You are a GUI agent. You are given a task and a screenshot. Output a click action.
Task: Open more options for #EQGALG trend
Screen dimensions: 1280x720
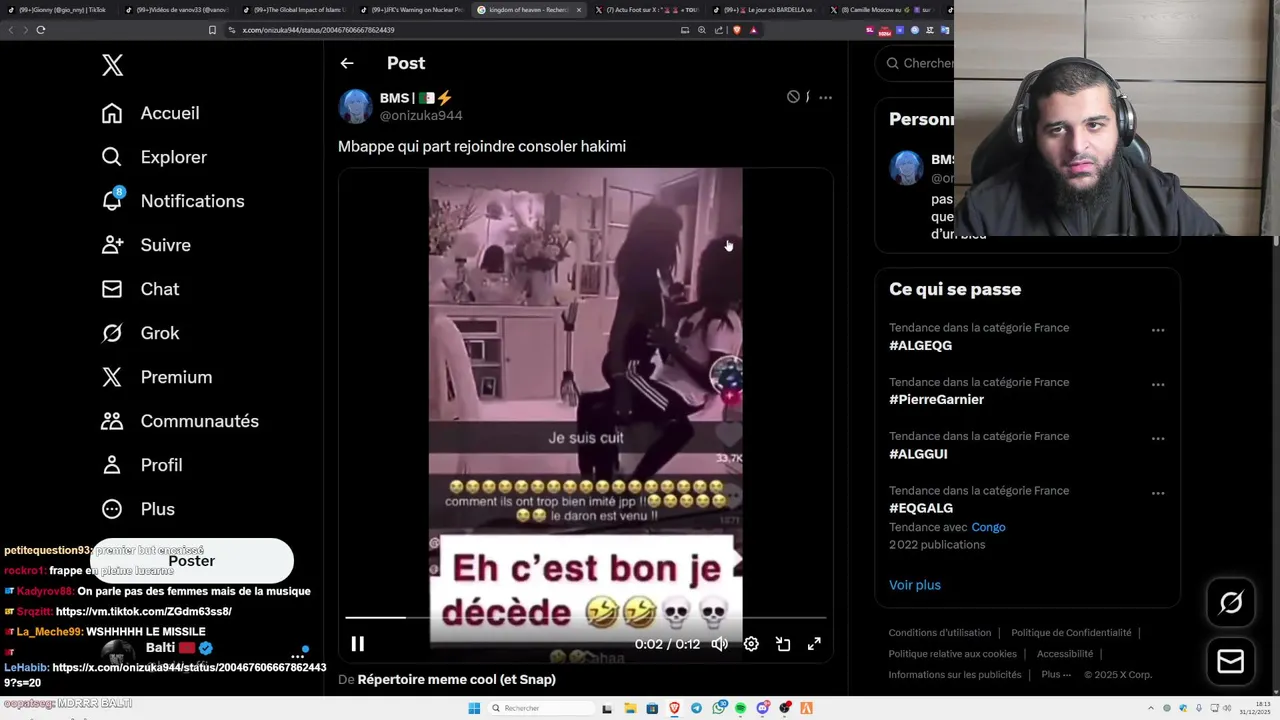(1158, 493)
